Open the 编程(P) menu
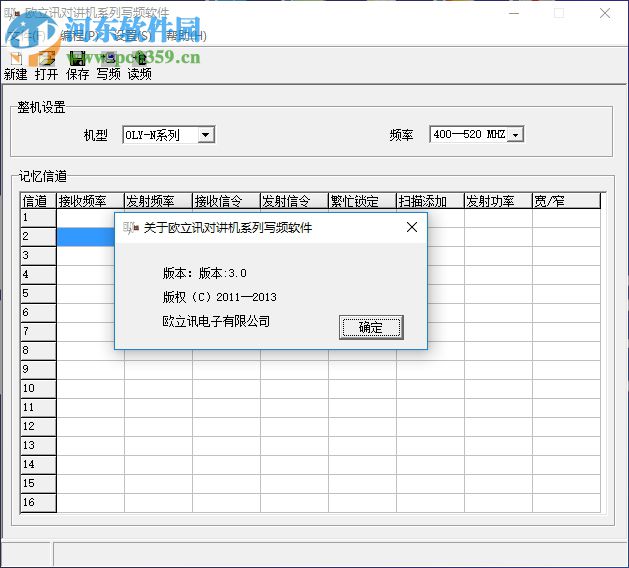629x568 pixels. tap(80, 36)
